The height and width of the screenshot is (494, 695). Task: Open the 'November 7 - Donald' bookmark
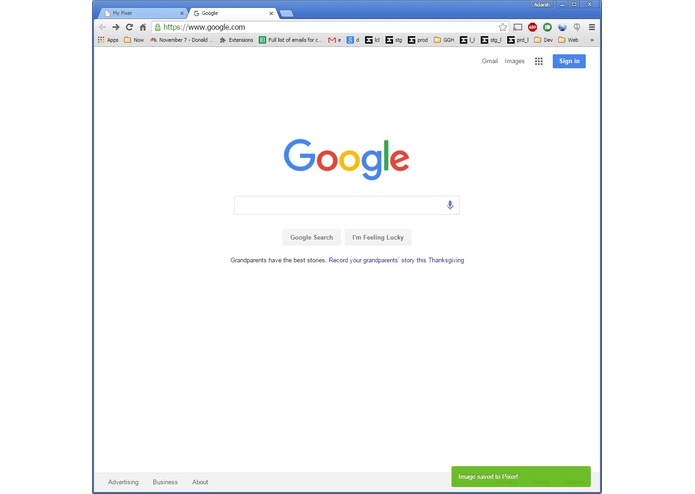click(x=181, y=40)
